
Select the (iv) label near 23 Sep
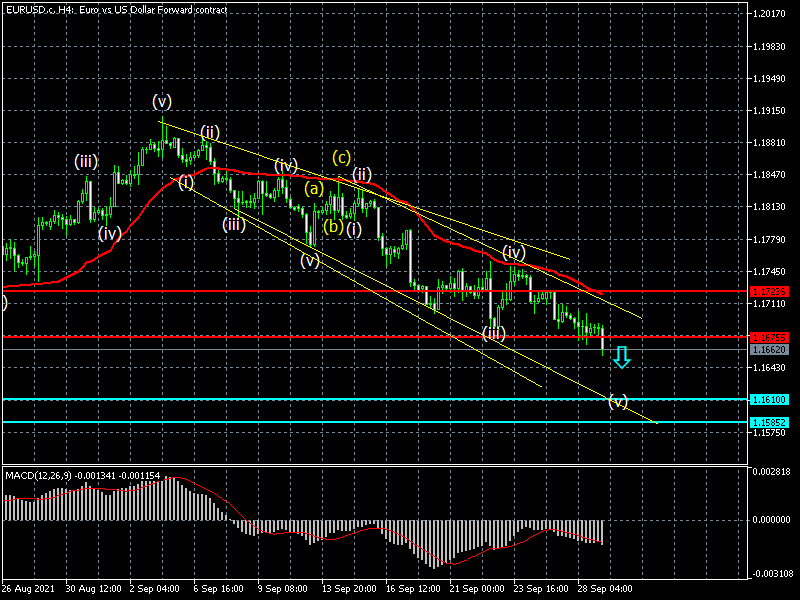(x=514, y=251)
